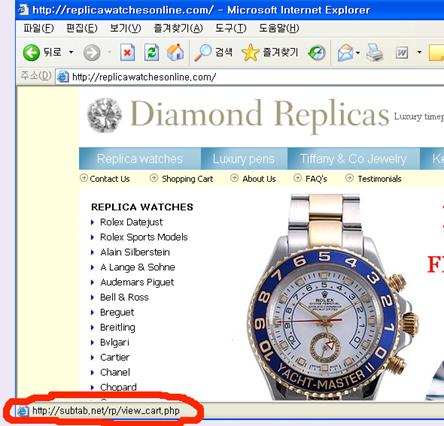Open Rolex Sports Models category
The width and height of the screenshot is (444, 426).
[144, 237]
